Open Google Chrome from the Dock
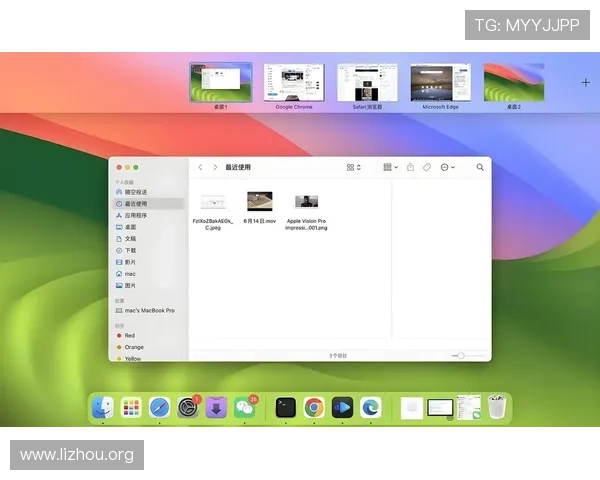The image size is (600, 480). (x=314, y=407)
